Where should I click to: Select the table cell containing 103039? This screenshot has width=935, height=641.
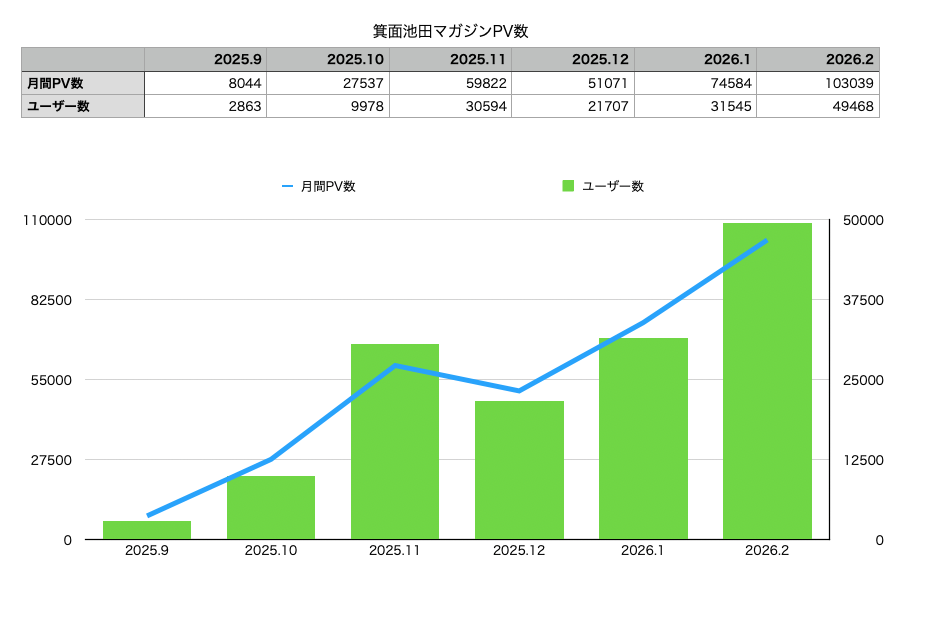818,83
